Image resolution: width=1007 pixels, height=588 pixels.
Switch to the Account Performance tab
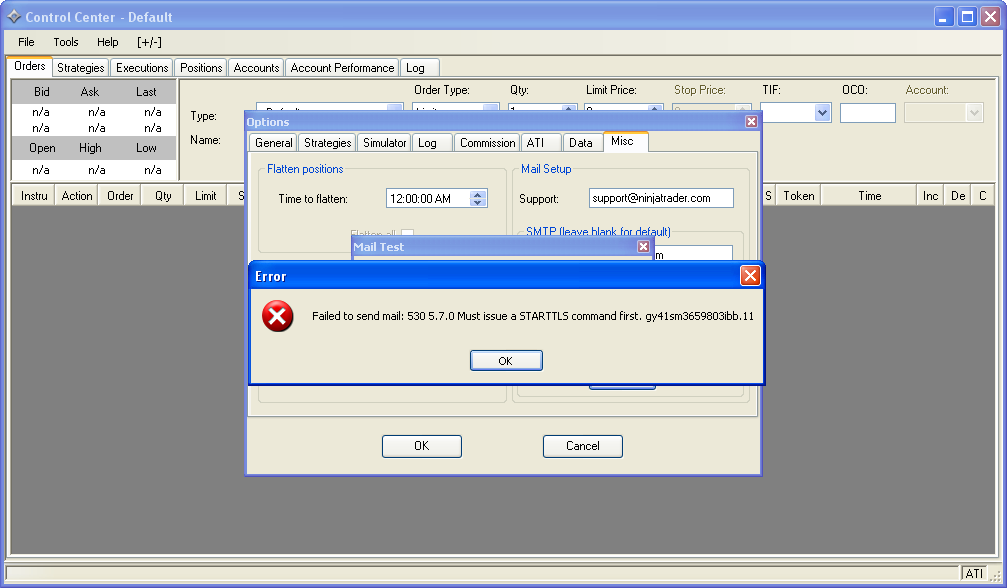pyautogui.click(x=342, y=68)
